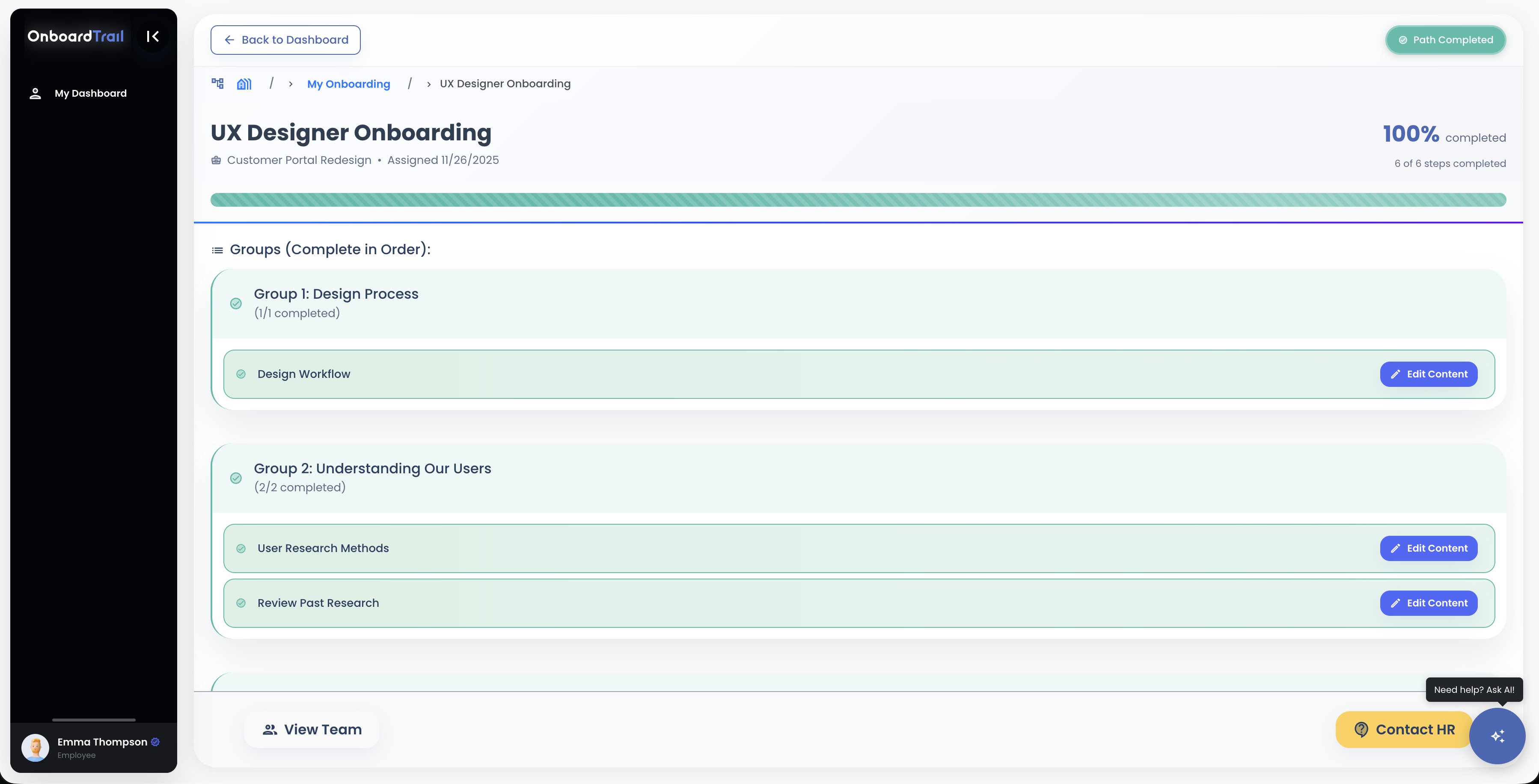Click the checkmark on Review Past Research step
1539x784 pixels.
241,603
